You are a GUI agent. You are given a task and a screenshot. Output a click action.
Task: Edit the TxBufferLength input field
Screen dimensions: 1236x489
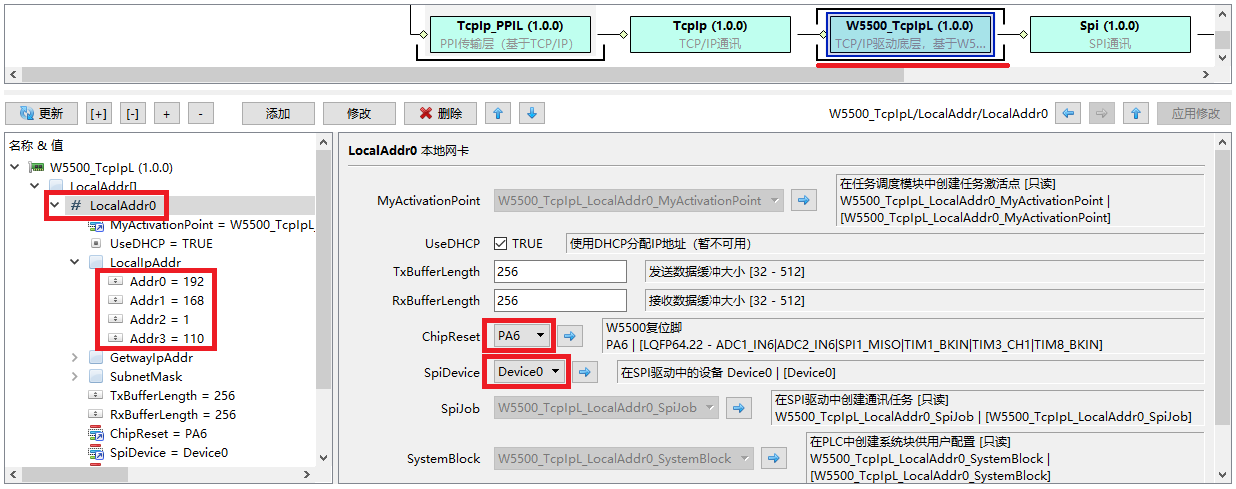562,271
